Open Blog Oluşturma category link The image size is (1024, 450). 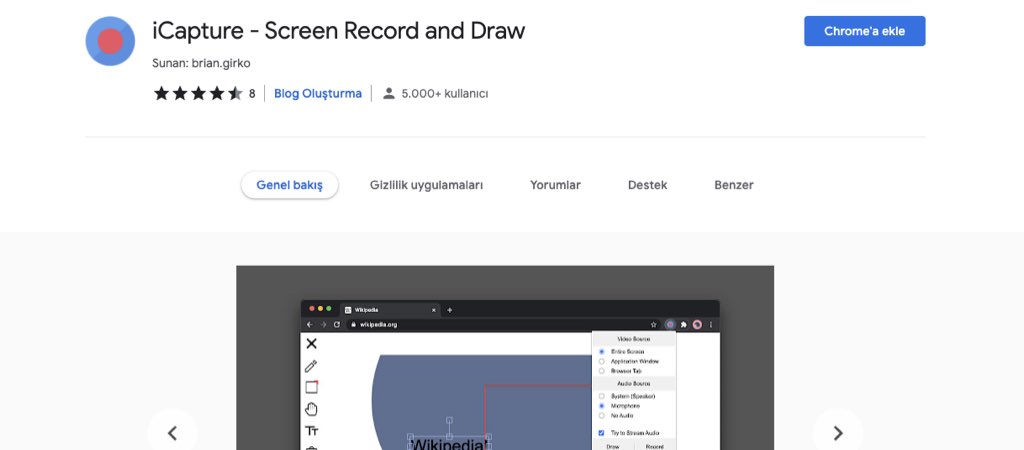pyautogui.click(x=317, y=93)
